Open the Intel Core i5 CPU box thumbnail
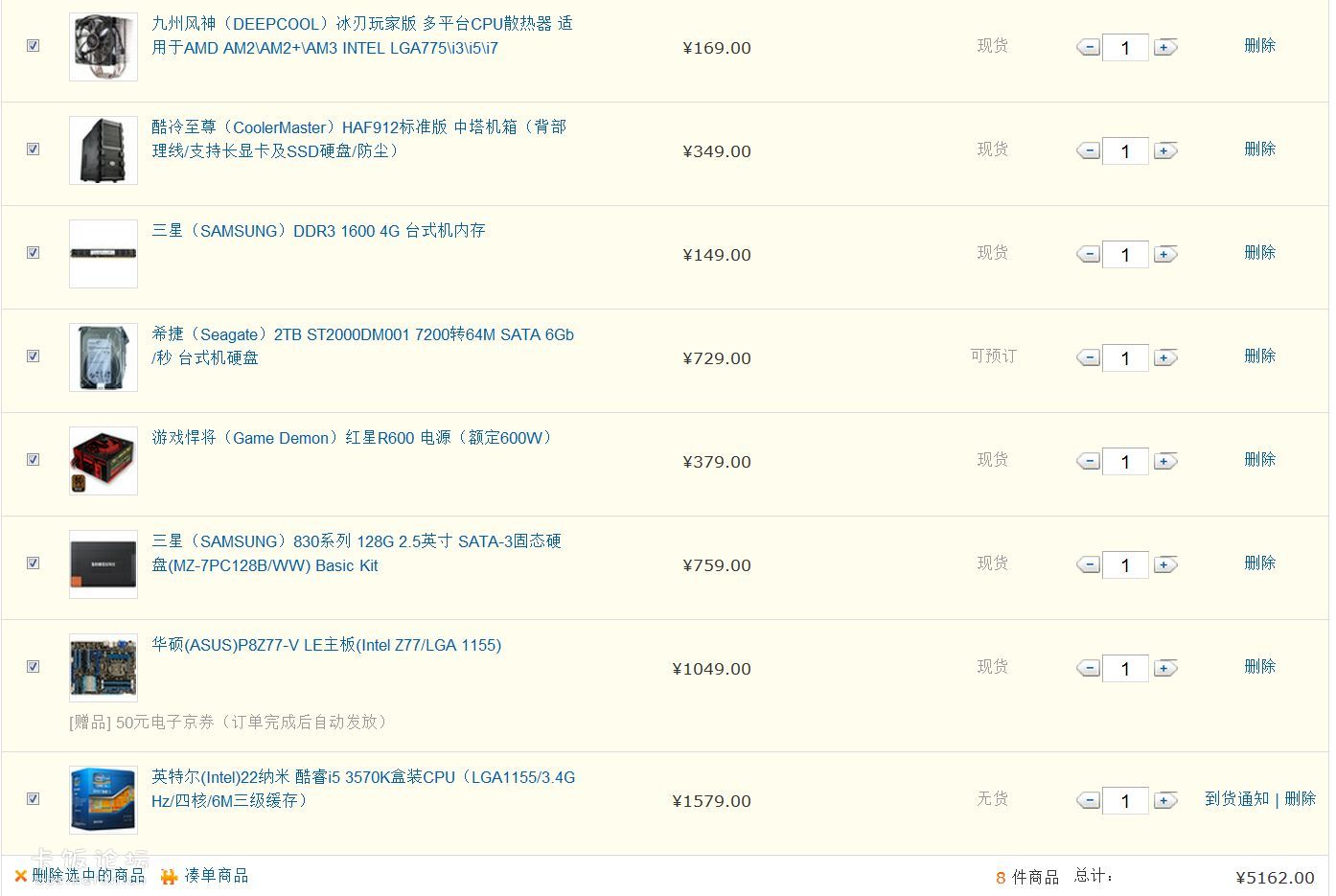This screenshot has width=1336, height=896. 104,799
